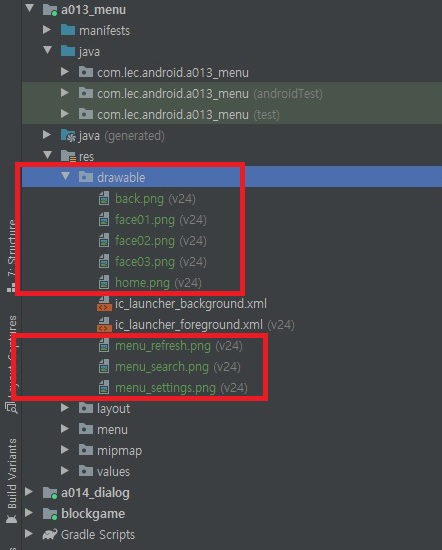
Task: Click the java source folder icon
Action: coord(68,51)
